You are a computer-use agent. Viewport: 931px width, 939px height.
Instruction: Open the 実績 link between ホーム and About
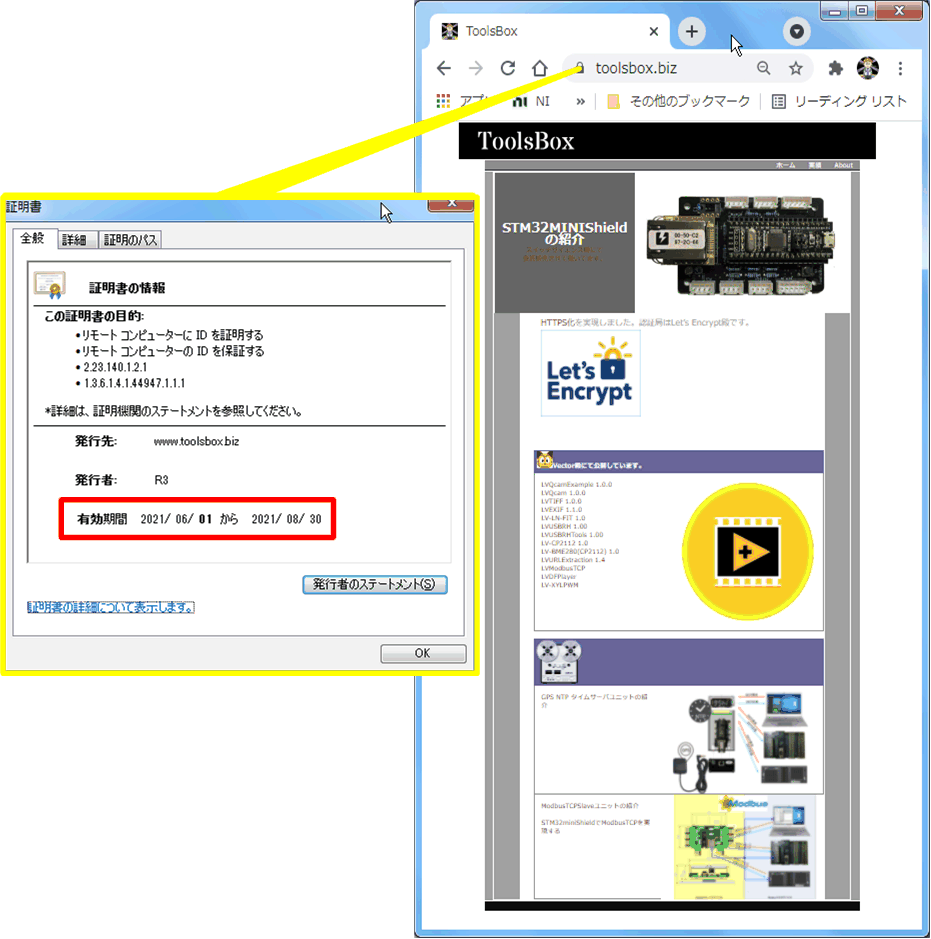pos(815,165)
